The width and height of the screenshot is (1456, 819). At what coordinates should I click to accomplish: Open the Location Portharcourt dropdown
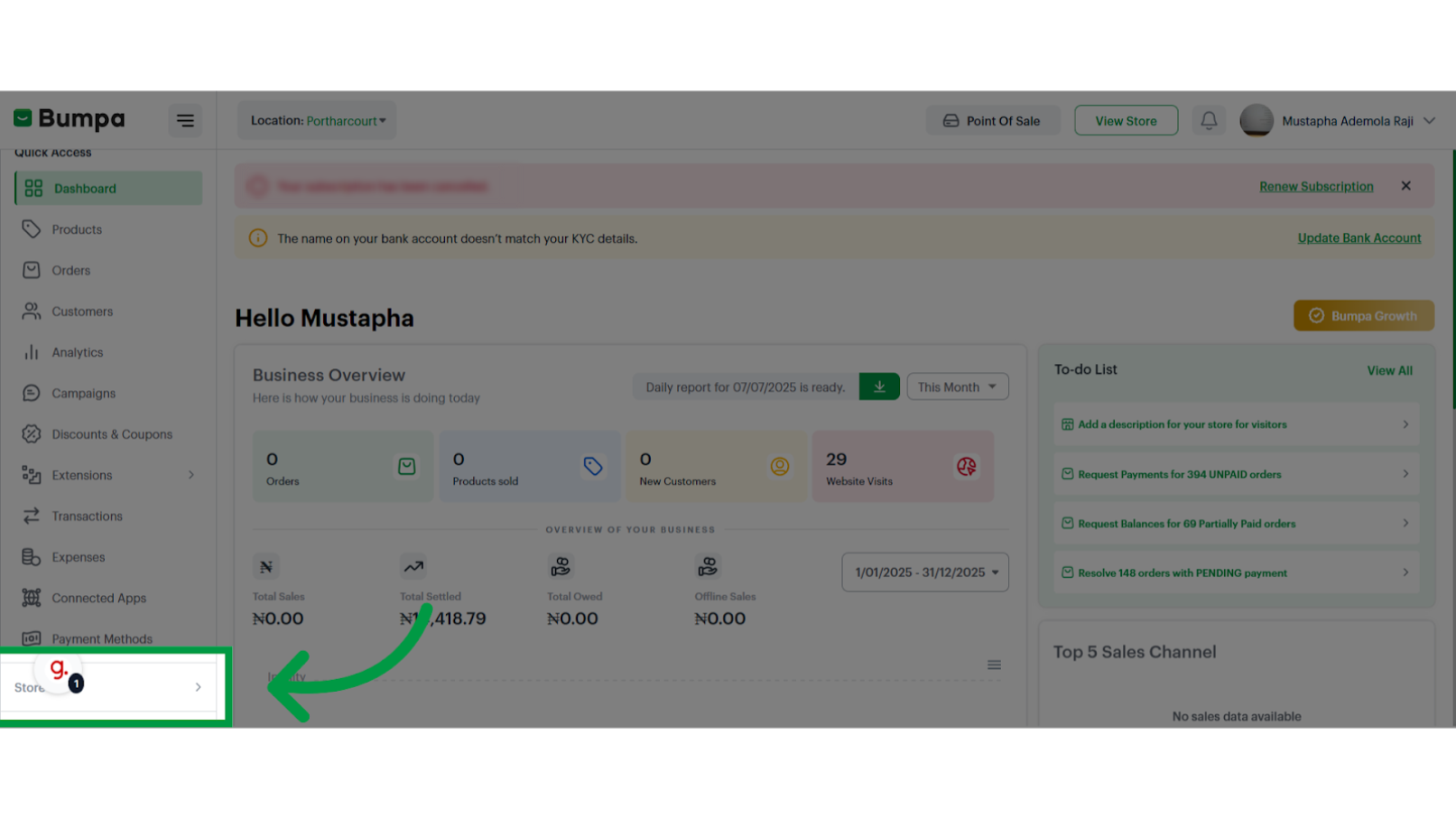click(x=318, y=120)
